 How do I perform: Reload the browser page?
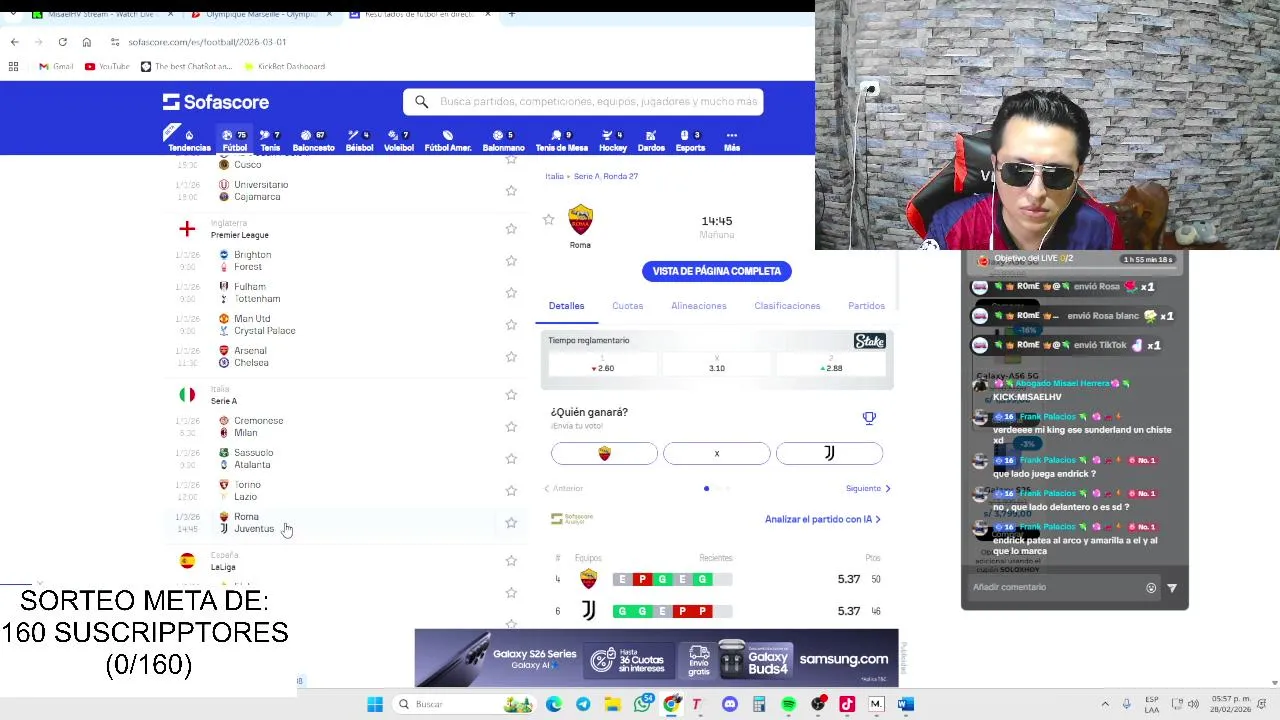pos(62,42)
